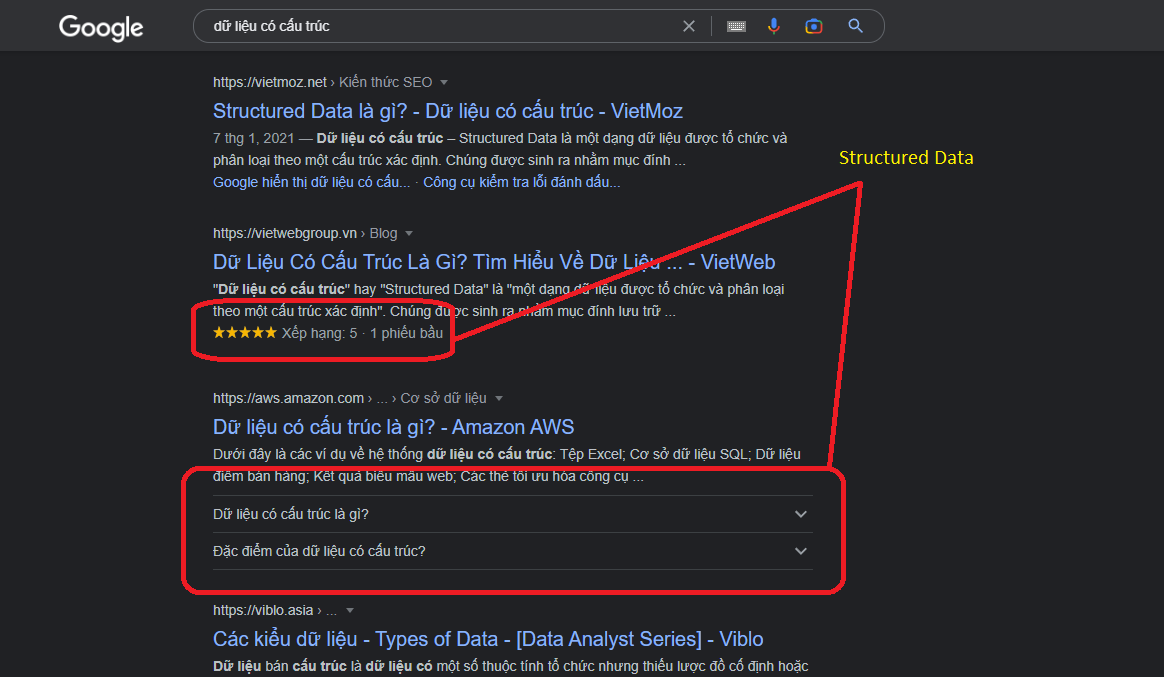Open Amazon AWS result title
1164x677 pixels.
pyautogui.click(x=393, y=427)
